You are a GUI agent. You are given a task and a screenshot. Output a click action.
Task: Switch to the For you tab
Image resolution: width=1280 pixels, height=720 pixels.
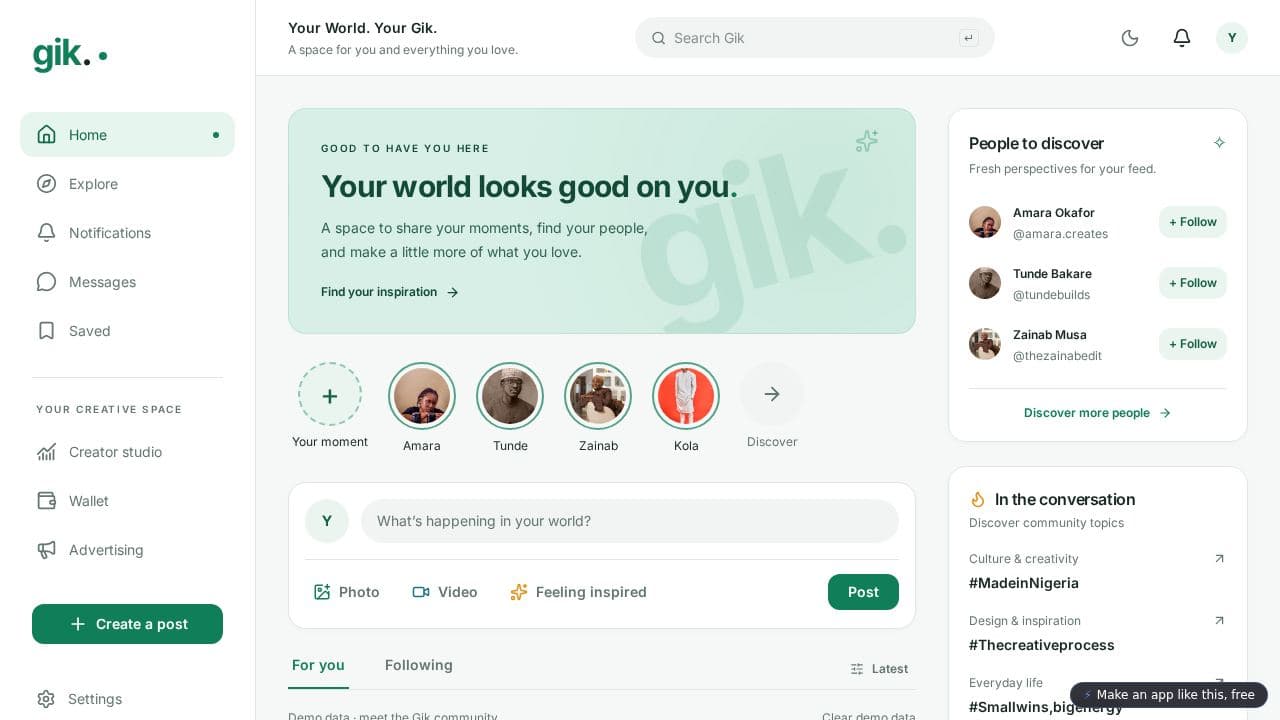318,666
